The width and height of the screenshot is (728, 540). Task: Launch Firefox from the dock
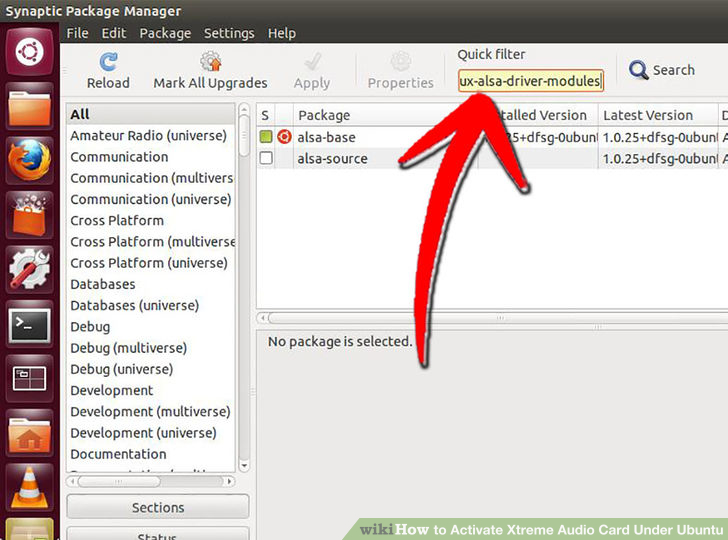point(29,160)
